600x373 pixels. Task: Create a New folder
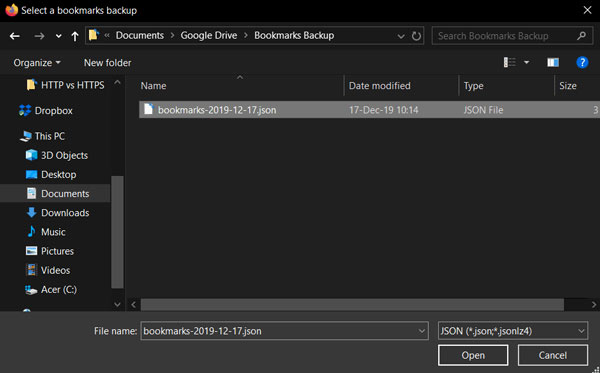coord(108,63)
